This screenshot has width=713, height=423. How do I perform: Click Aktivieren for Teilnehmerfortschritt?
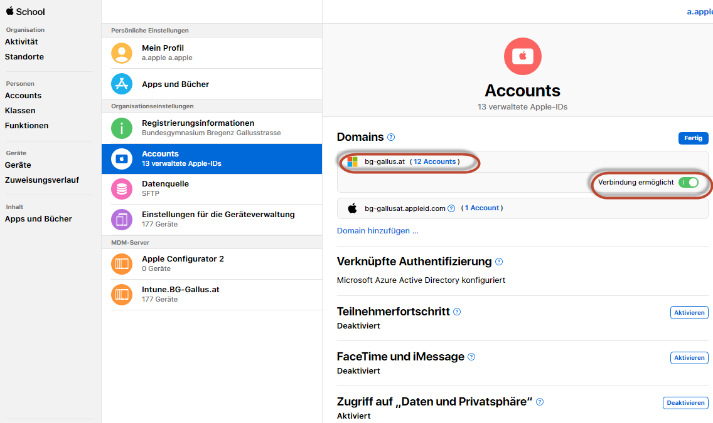pos(689,312)
